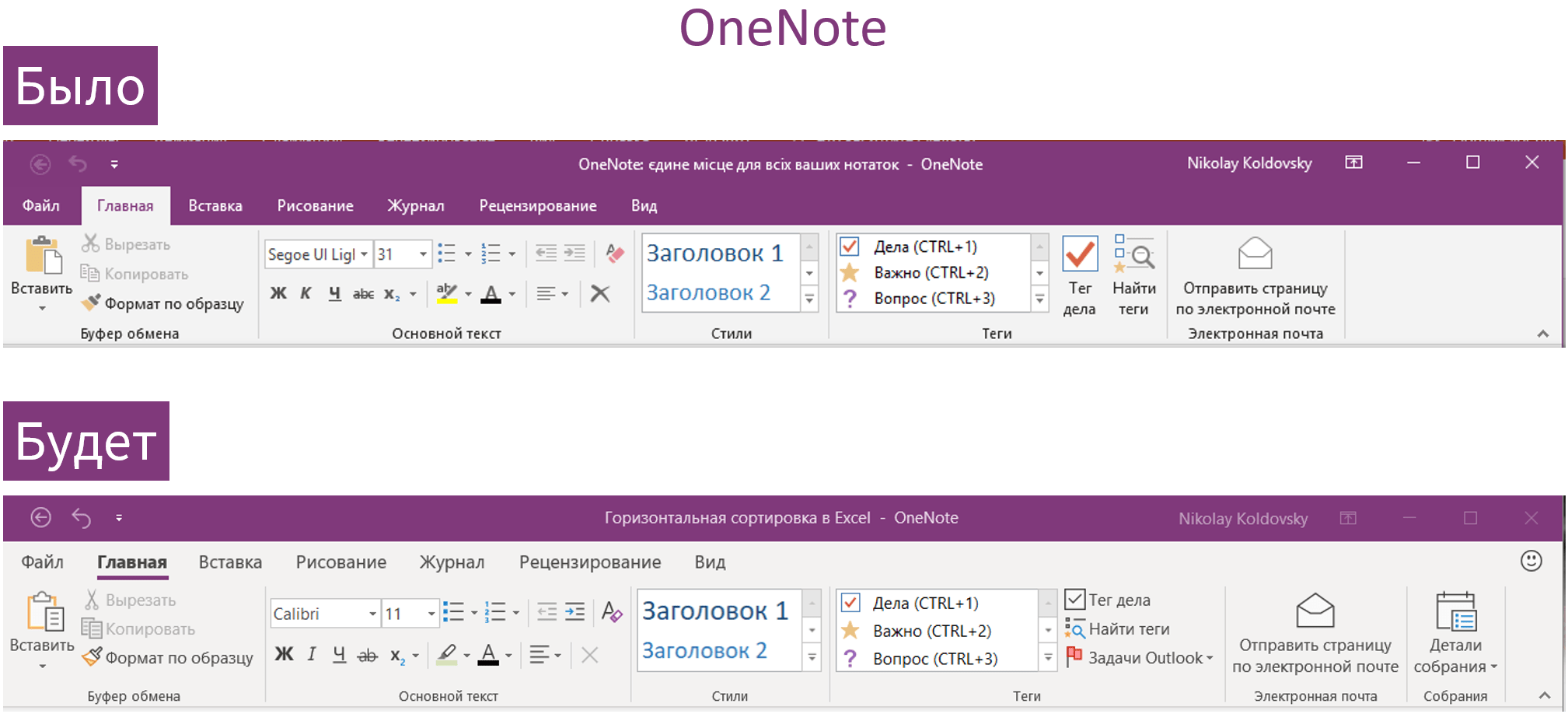Toggle Strikethrough in the Было ribbon
Screen dimensions: 1568x714
[x=363, y=293]
